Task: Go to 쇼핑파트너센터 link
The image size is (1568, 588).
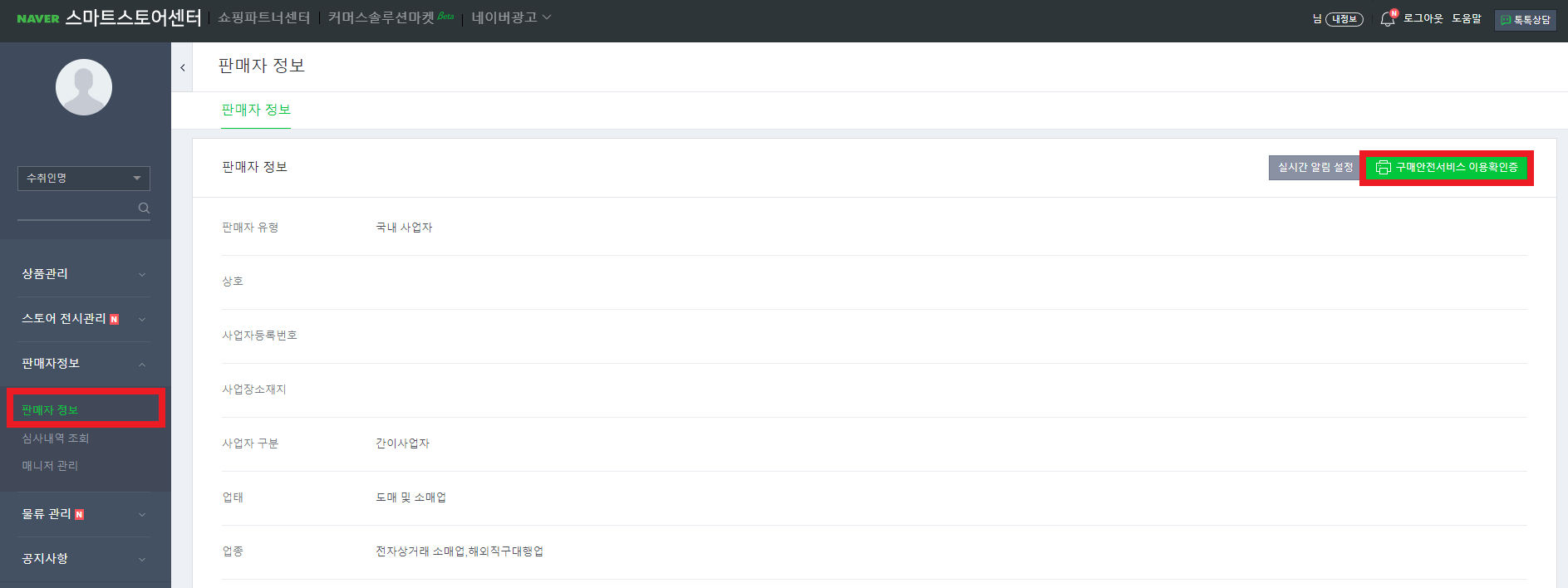Action: coord(264,17)
